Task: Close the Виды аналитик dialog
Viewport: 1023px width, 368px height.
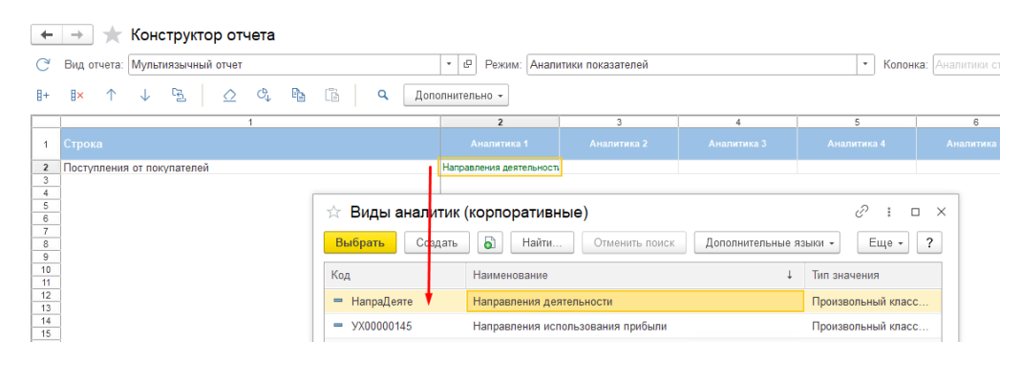Action: pyautogui.click(x=941, y=212)
